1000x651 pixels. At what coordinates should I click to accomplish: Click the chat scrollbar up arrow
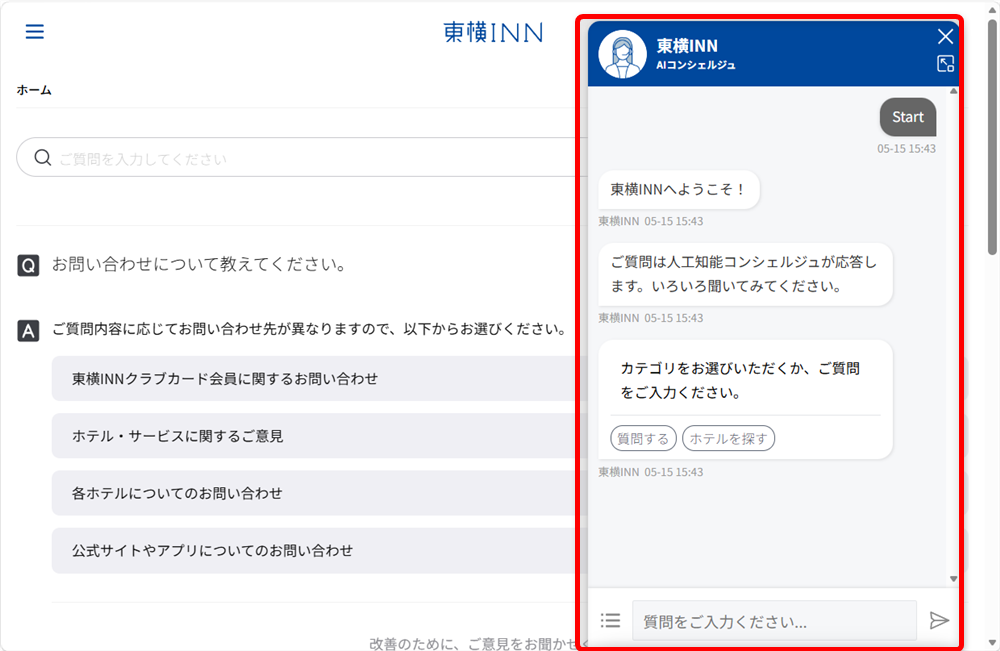(x=953, y=91)
